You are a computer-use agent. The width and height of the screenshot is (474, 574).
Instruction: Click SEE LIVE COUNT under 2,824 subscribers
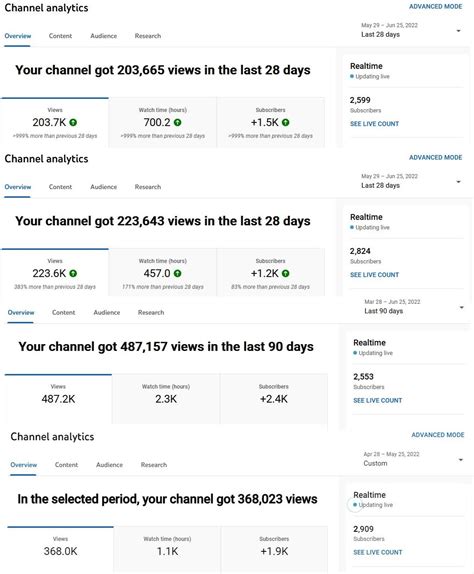click(x=374, y=275)
